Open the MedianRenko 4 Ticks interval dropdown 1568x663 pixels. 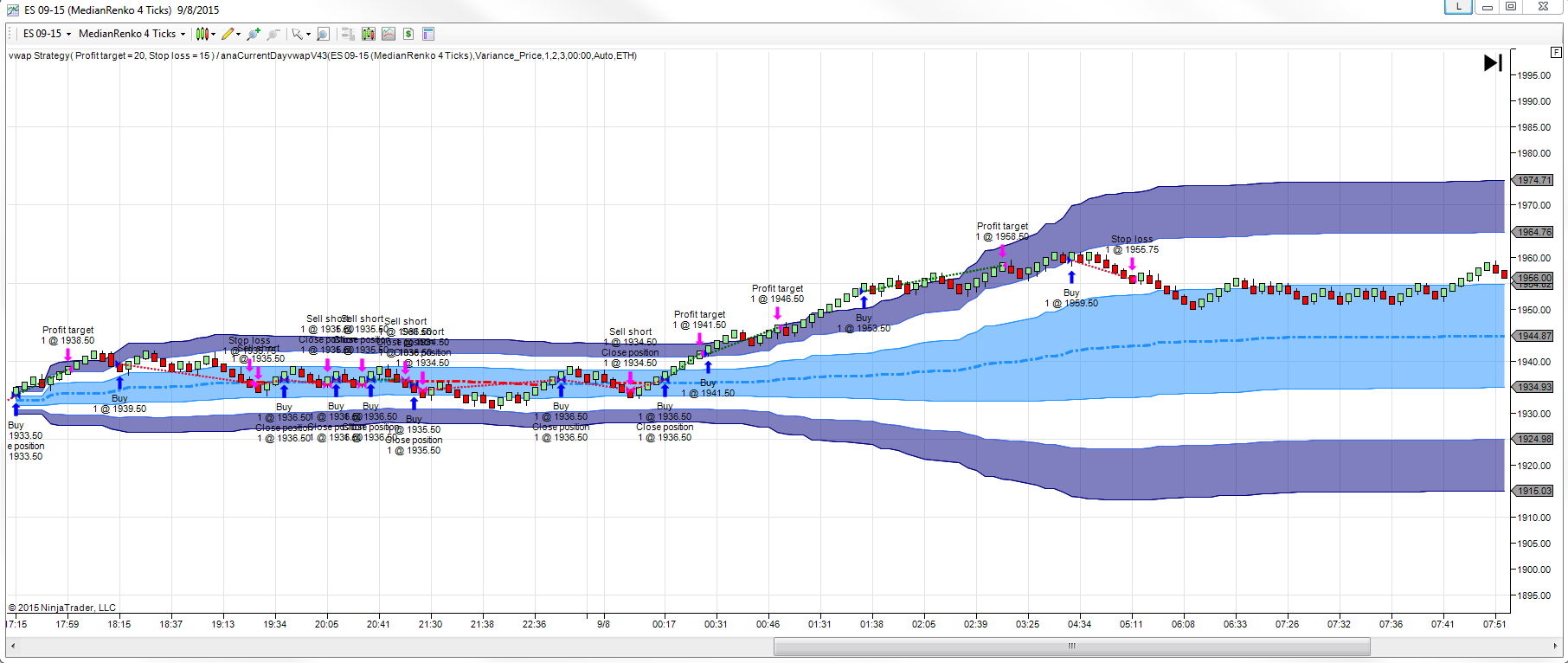point(132,34)
